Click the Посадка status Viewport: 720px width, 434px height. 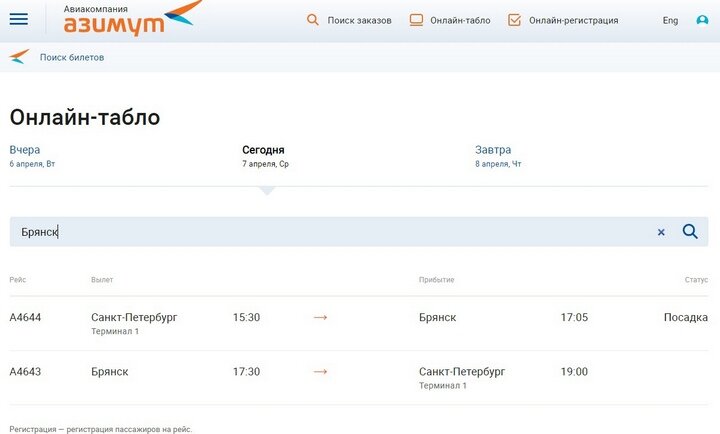(x=686, y=317)
